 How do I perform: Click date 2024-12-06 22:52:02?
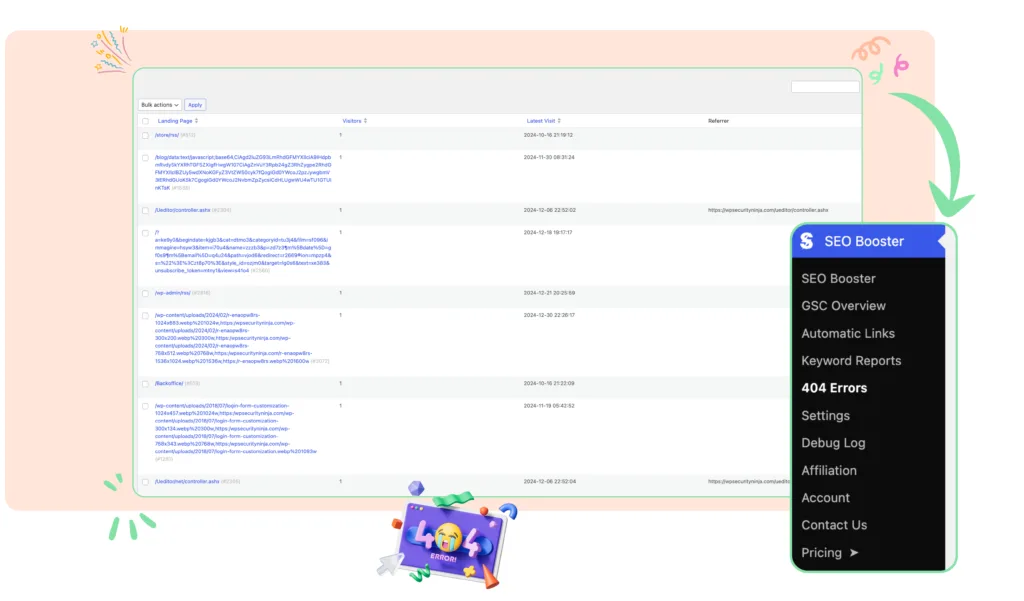tap(549, 210)
